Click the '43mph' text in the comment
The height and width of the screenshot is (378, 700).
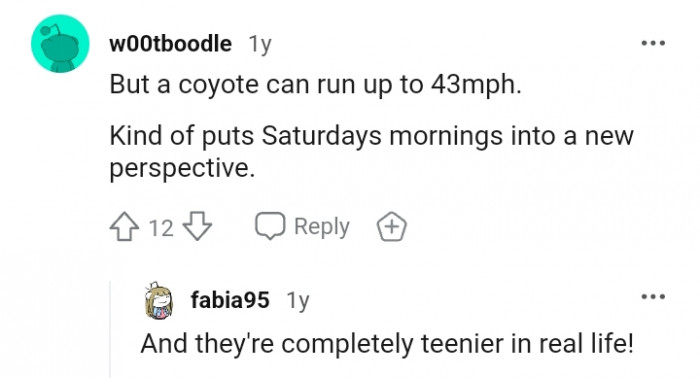click(476, 84)
